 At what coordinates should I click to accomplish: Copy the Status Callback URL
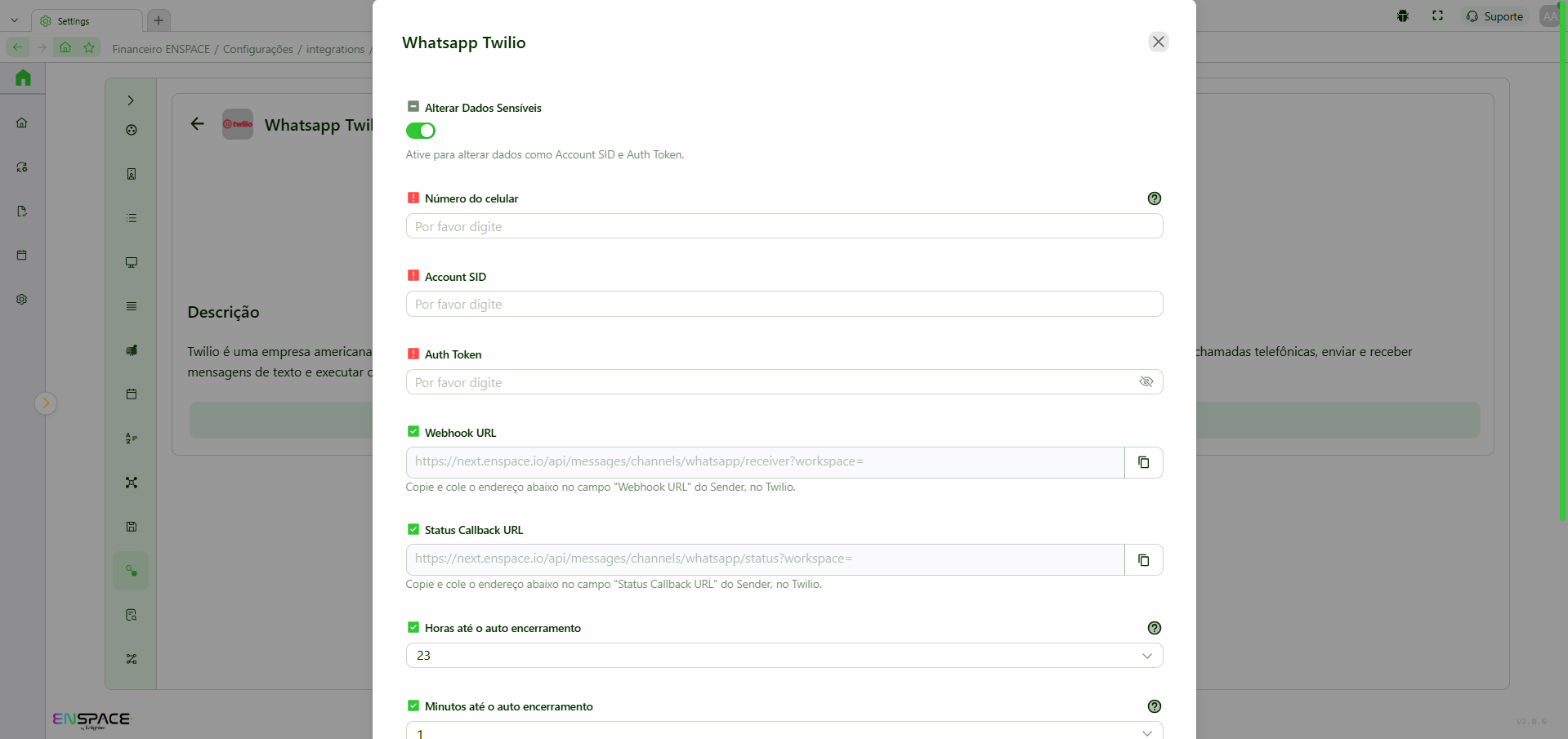pos(1143,560)
